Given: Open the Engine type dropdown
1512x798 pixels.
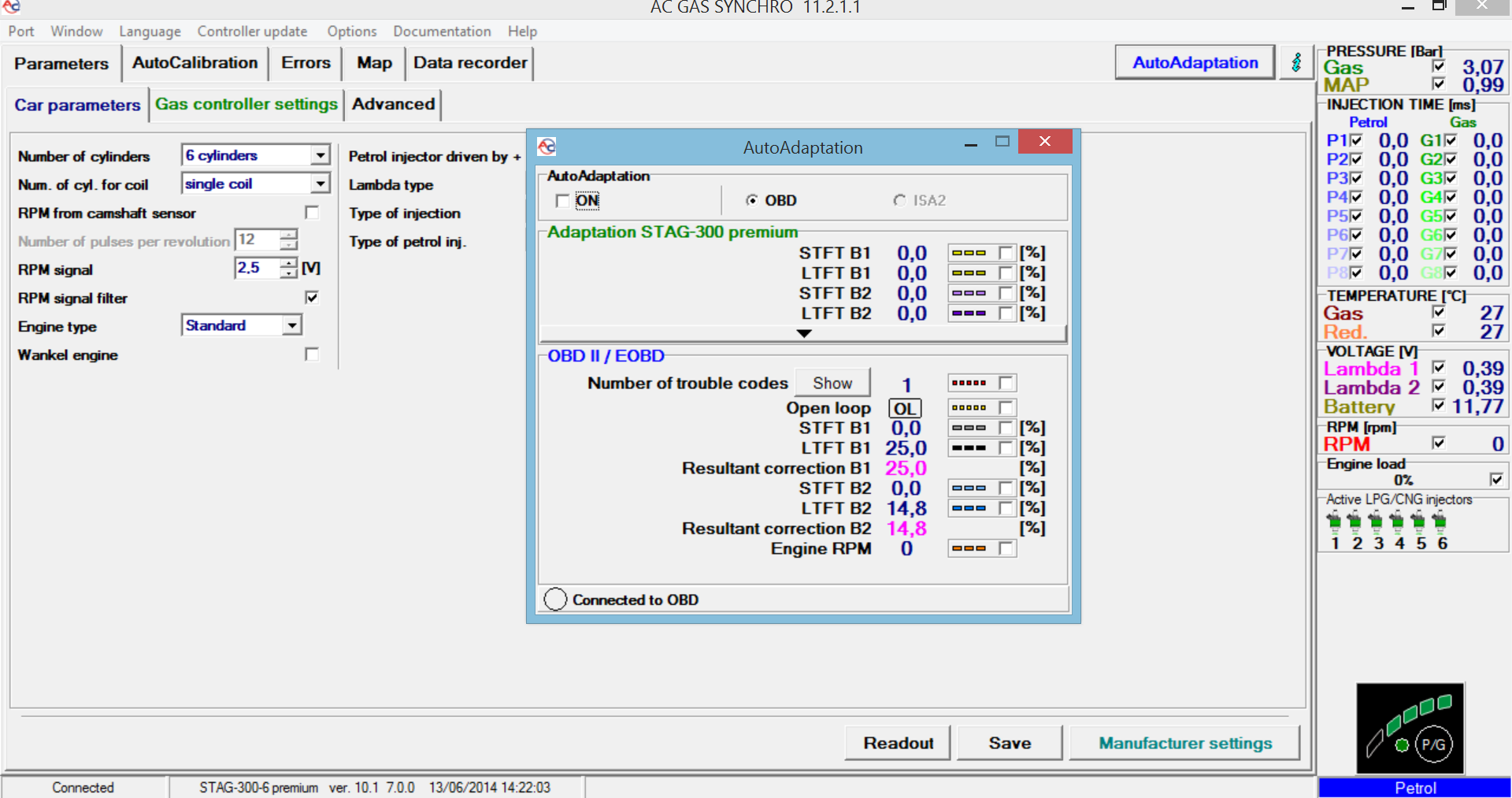Looking at the screenshot, I should (x=292, y=325).
